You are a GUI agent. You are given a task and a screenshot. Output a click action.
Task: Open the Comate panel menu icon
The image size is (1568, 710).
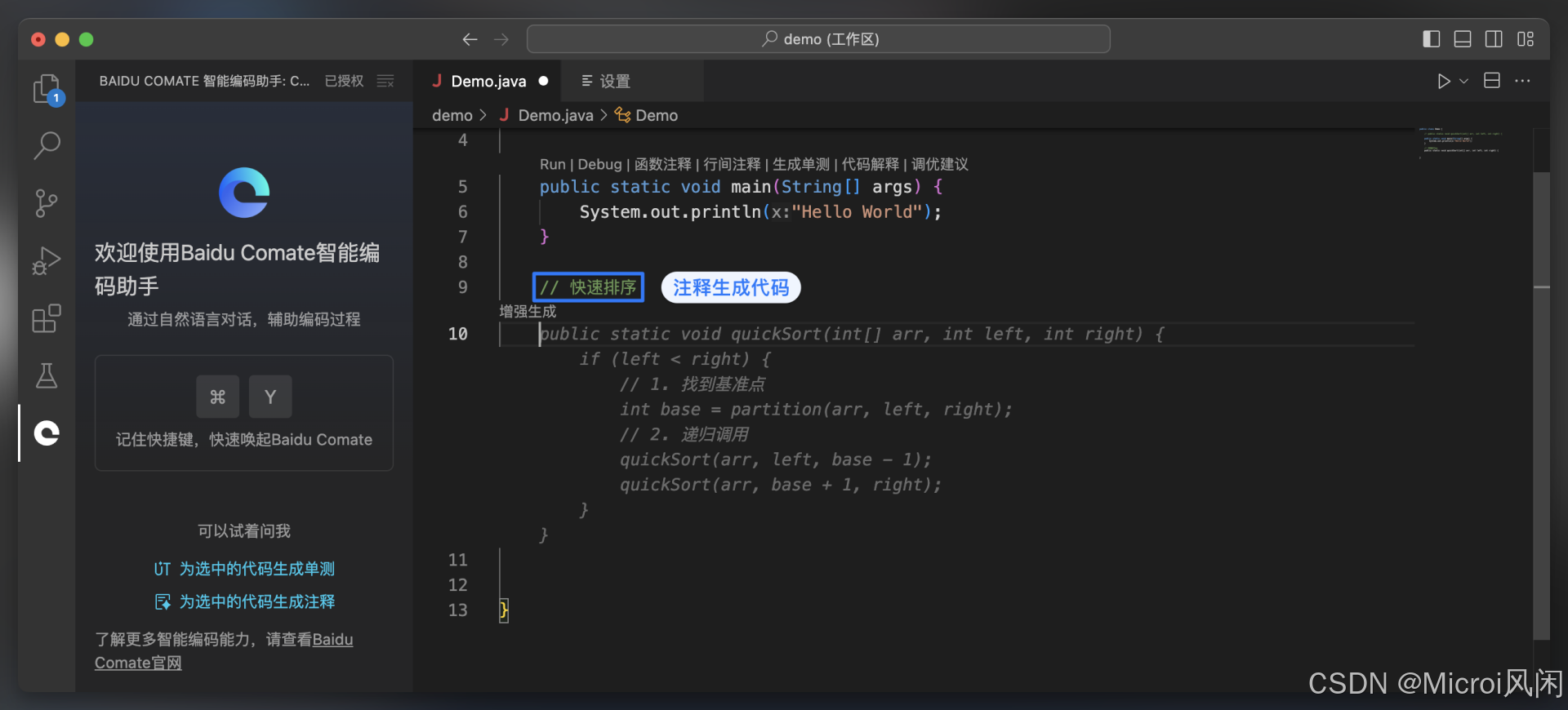click(385, 81)
